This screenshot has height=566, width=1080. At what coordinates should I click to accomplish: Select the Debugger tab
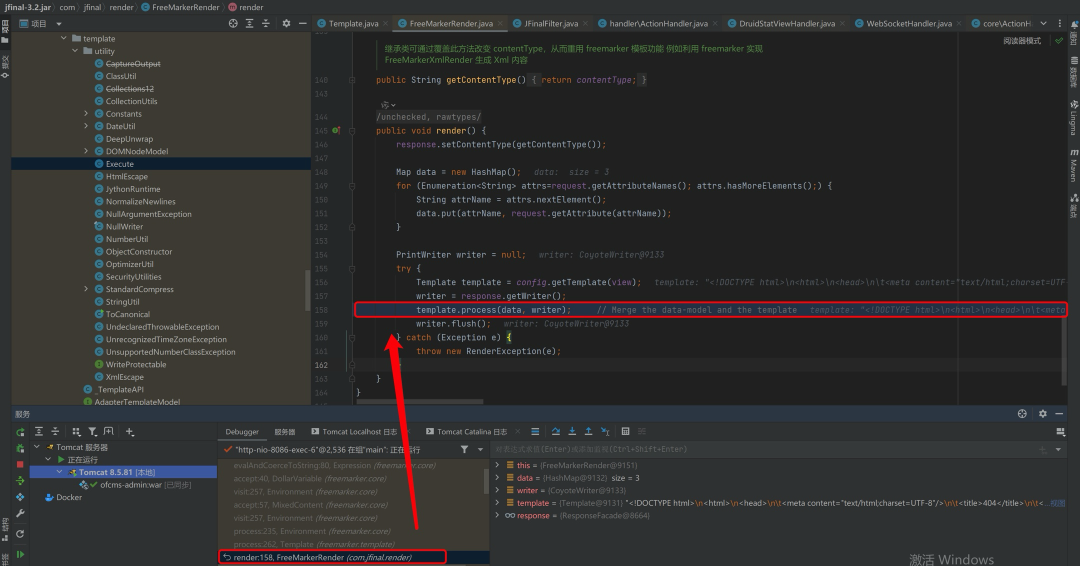click(x=242, y=432)
